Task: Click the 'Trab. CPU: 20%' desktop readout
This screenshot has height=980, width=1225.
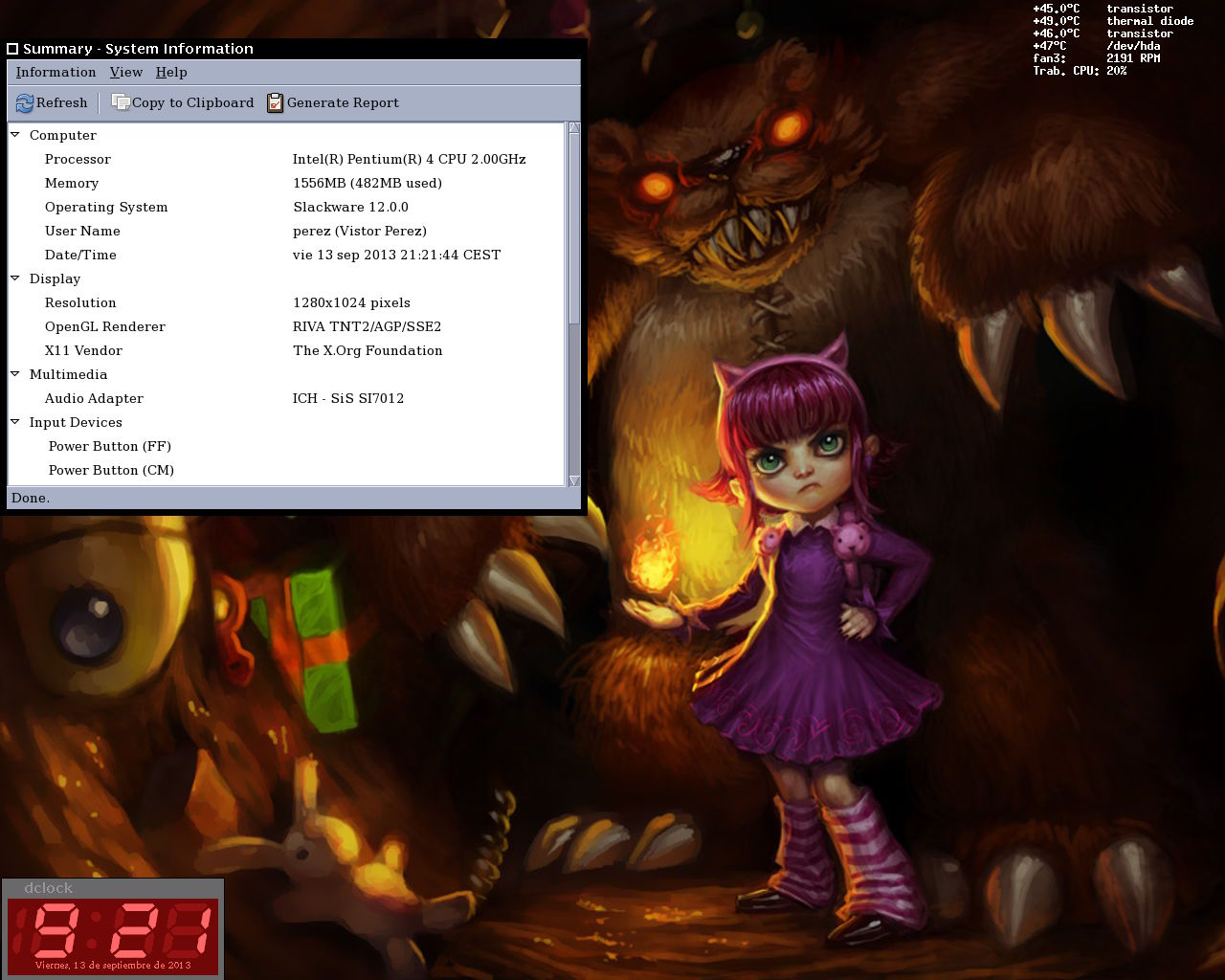Action: click(x=1080, y=71)
